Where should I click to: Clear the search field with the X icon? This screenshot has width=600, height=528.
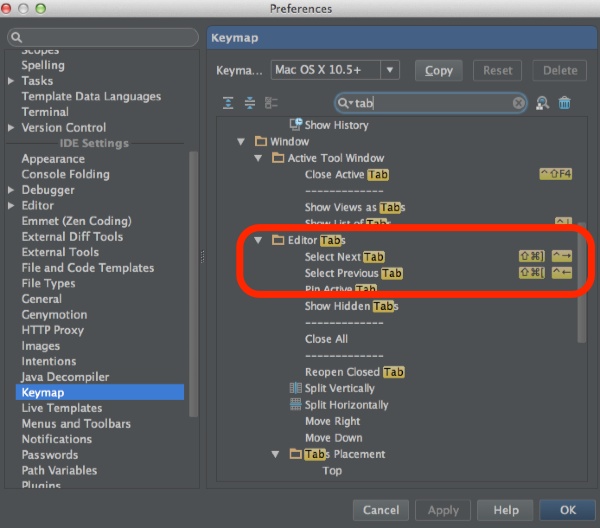[519, 103]
